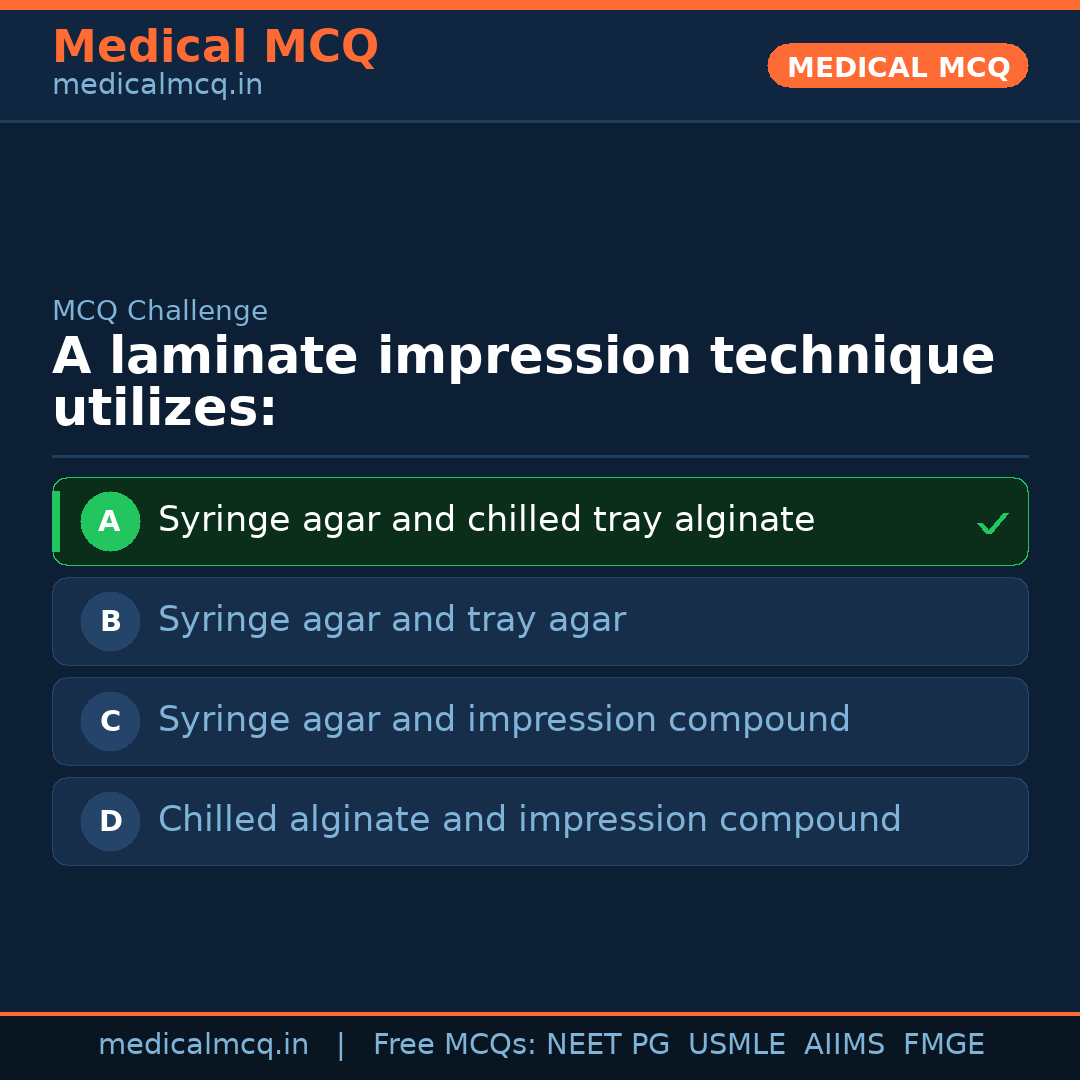
Task: Click the 'A laminate impression technique' question heading
Action: tap(523, 357)
